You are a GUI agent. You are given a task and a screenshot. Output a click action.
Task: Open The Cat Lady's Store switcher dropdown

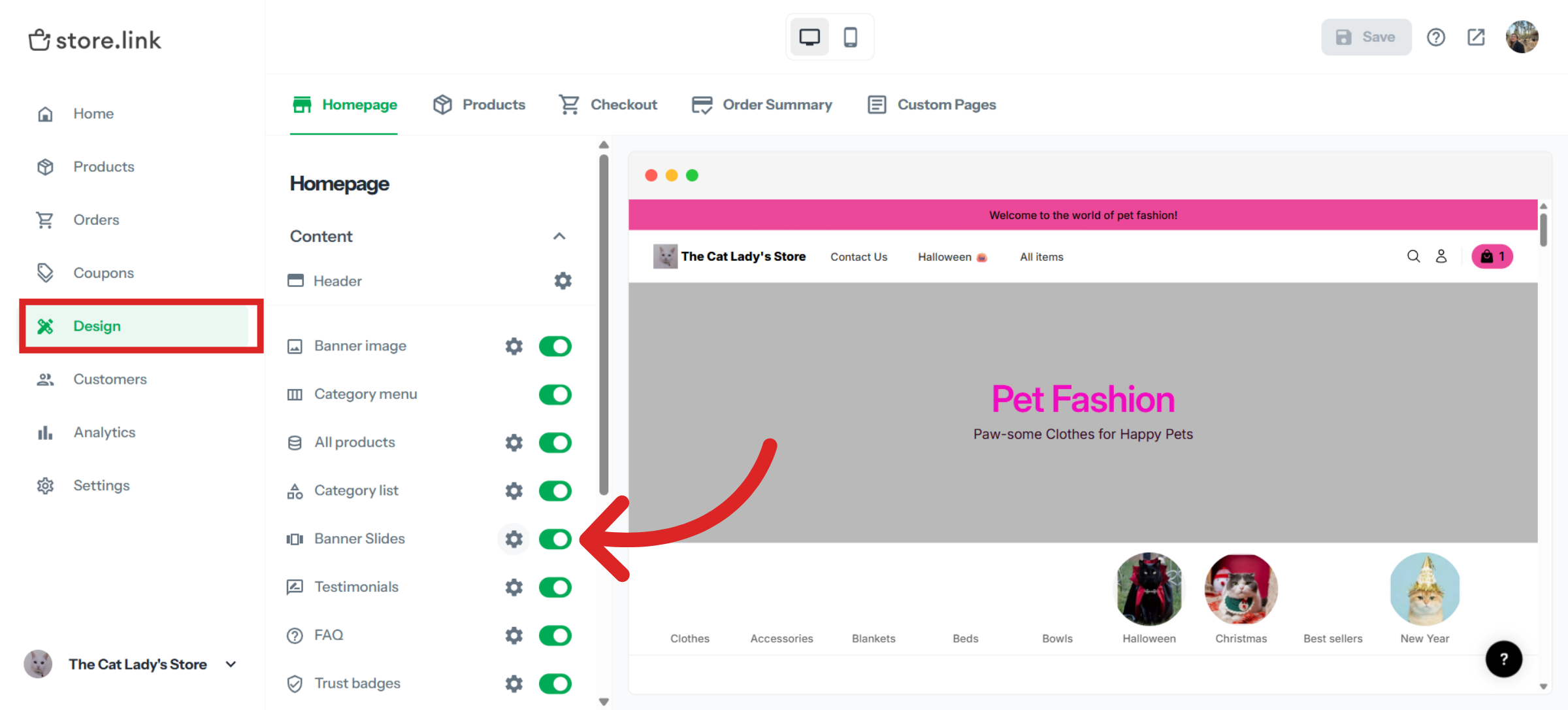click(131, 664)
